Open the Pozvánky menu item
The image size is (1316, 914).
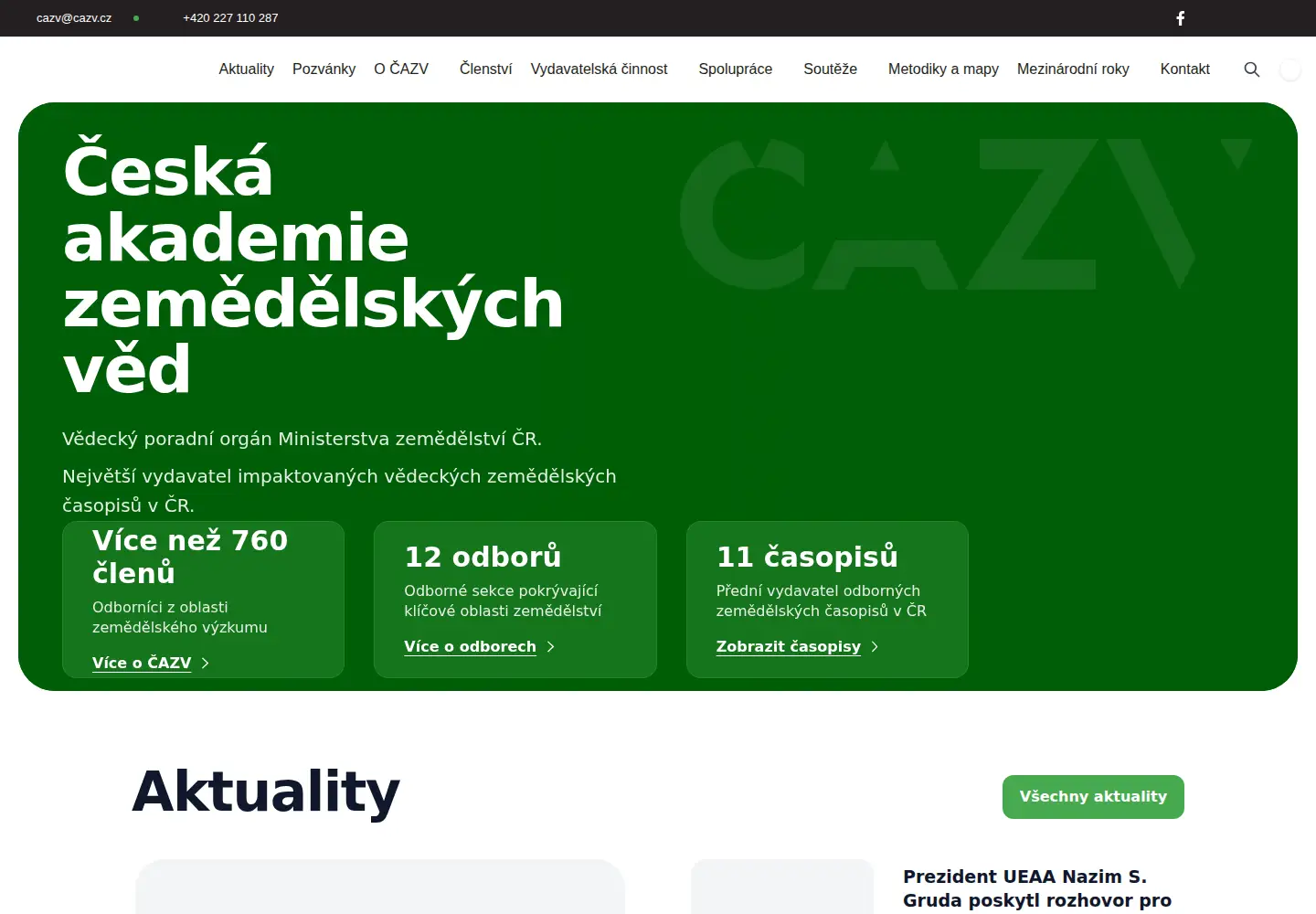pyautogui.click(x=324, y=69)
